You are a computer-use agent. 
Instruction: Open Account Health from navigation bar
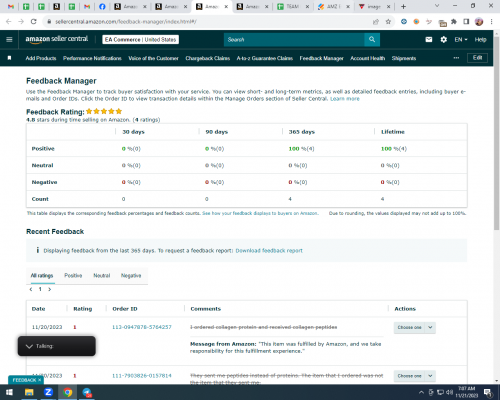coord(367,58)
